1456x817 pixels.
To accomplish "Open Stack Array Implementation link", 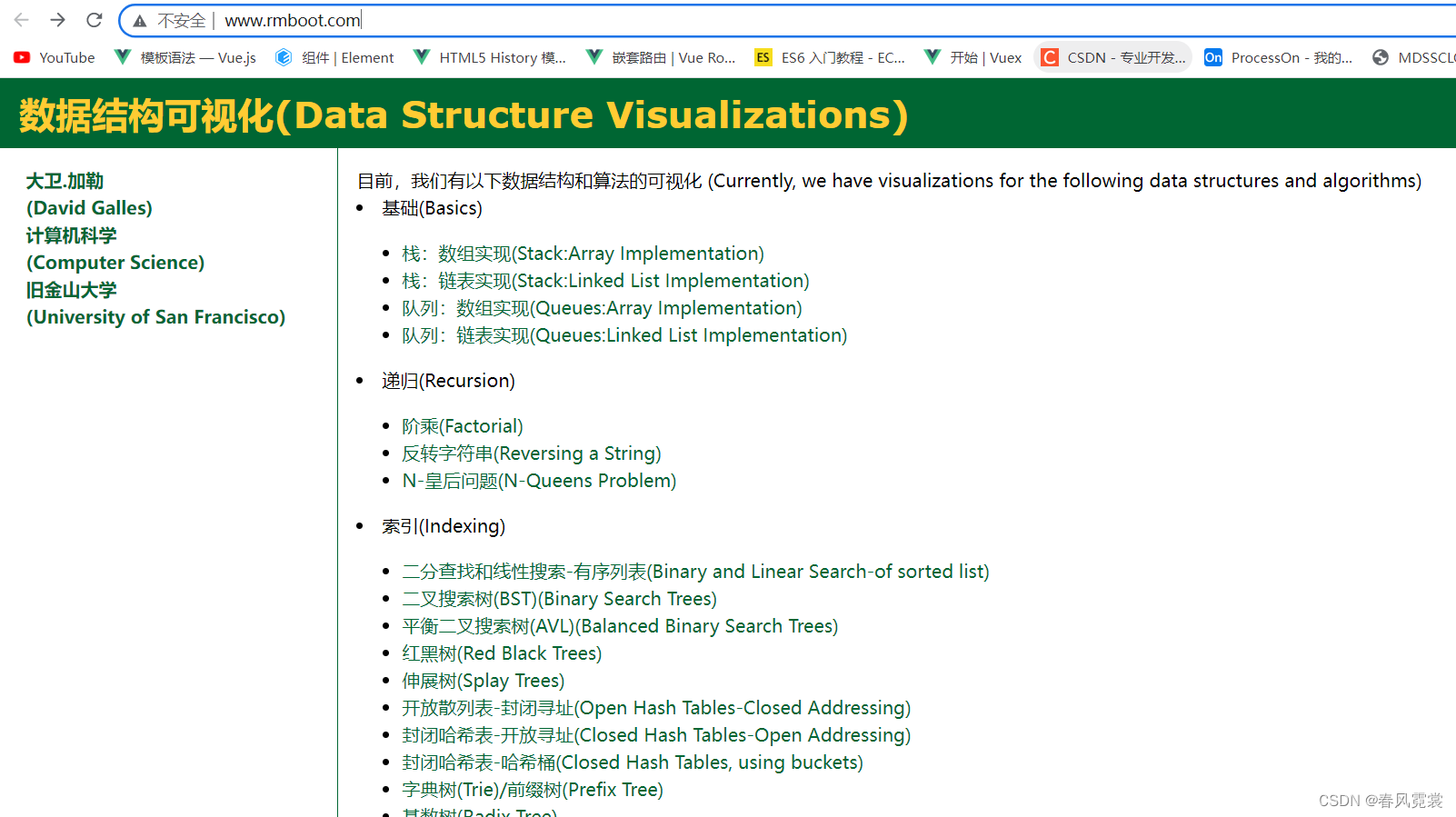I will point(583,254).
